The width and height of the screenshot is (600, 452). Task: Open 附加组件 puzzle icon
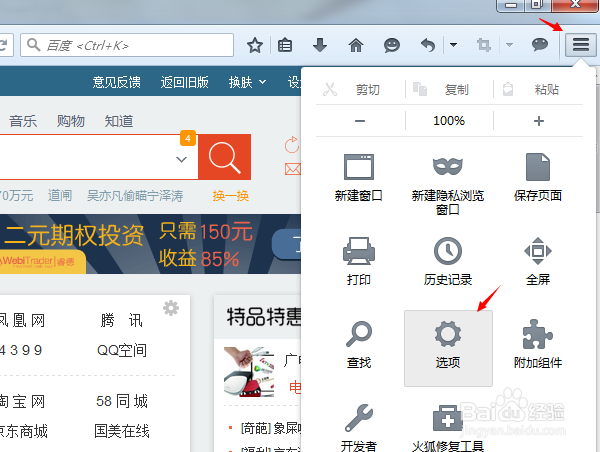pos(538,334)
